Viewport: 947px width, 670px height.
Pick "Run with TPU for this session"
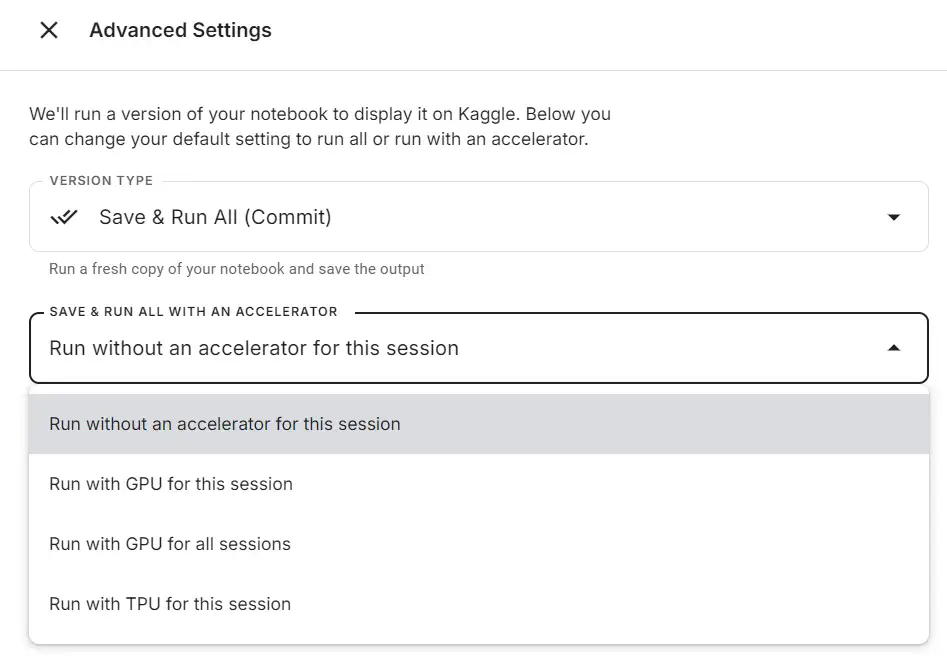pos(170,604)
